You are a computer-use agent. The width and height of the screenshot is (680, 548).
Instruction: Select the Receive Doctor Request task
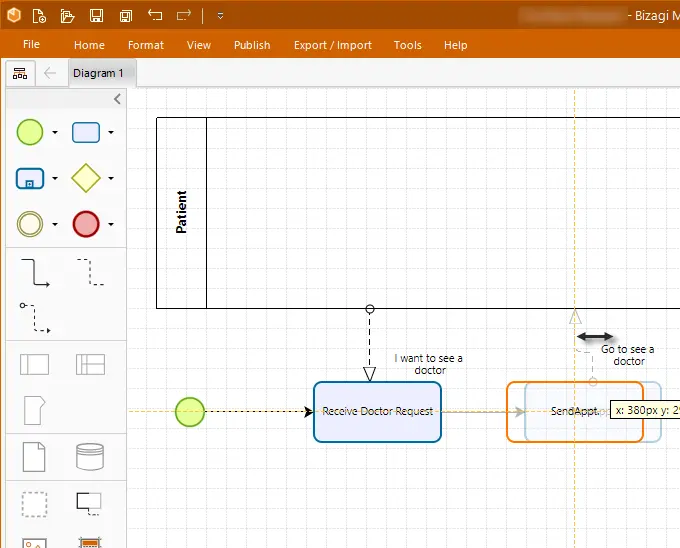377,412
